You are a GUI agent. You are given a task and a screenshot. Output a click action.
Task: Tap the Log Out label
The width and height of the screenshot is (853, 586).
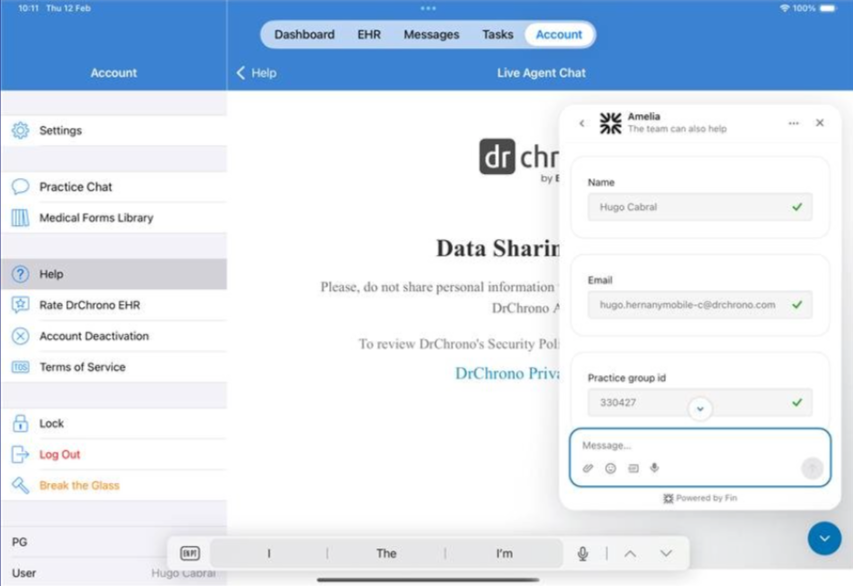60,454
